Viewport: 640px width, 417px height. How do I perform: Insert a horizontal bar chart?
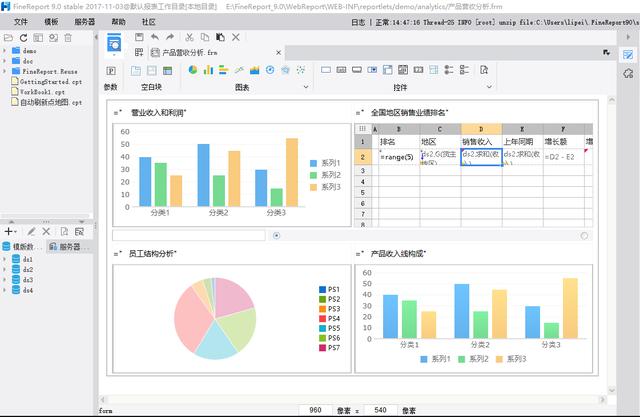tap(224, 70)
